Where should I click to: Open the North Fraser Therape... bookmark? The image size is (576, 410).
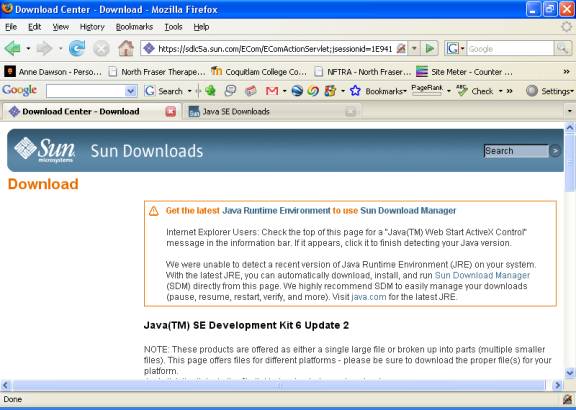pyautogui.click(x=157, y=72)
